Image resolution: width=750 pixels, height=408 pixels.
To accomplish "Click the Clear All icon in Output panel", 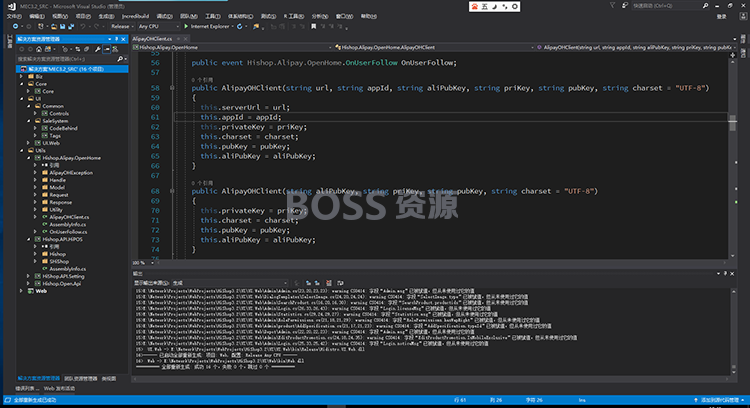I will click(x=329, y=283).
